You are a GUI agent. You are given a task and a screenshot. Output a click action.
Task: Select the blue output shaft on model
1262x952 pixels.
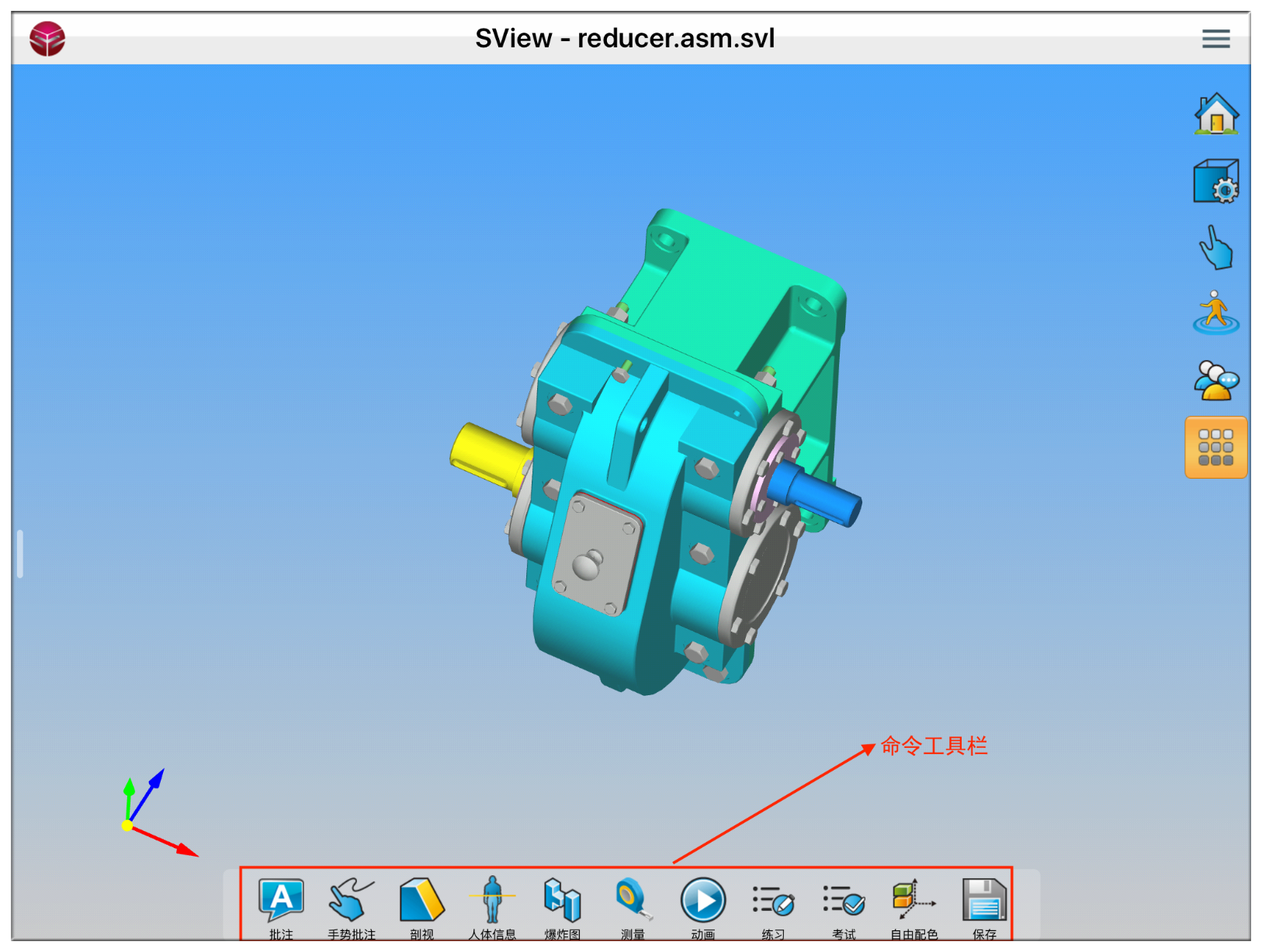(816, 493)
